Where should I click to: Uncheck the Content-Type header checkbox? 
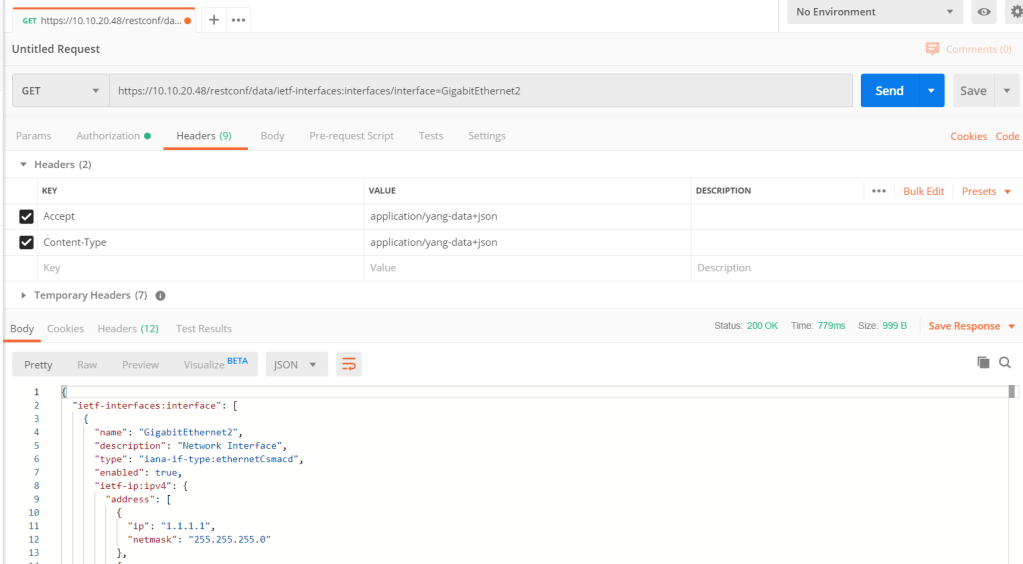click(x=27, y=243)
